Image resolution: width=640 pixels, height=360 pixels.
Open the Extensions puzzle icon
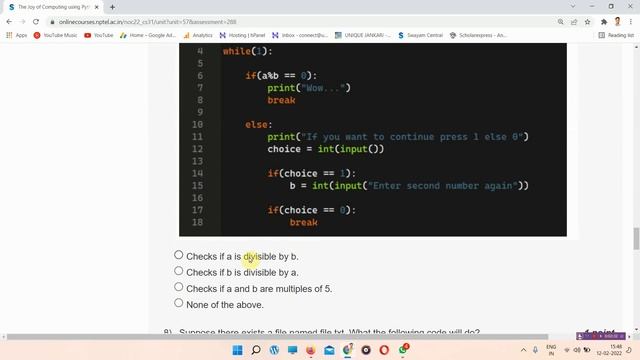click(x=604, y=22)
